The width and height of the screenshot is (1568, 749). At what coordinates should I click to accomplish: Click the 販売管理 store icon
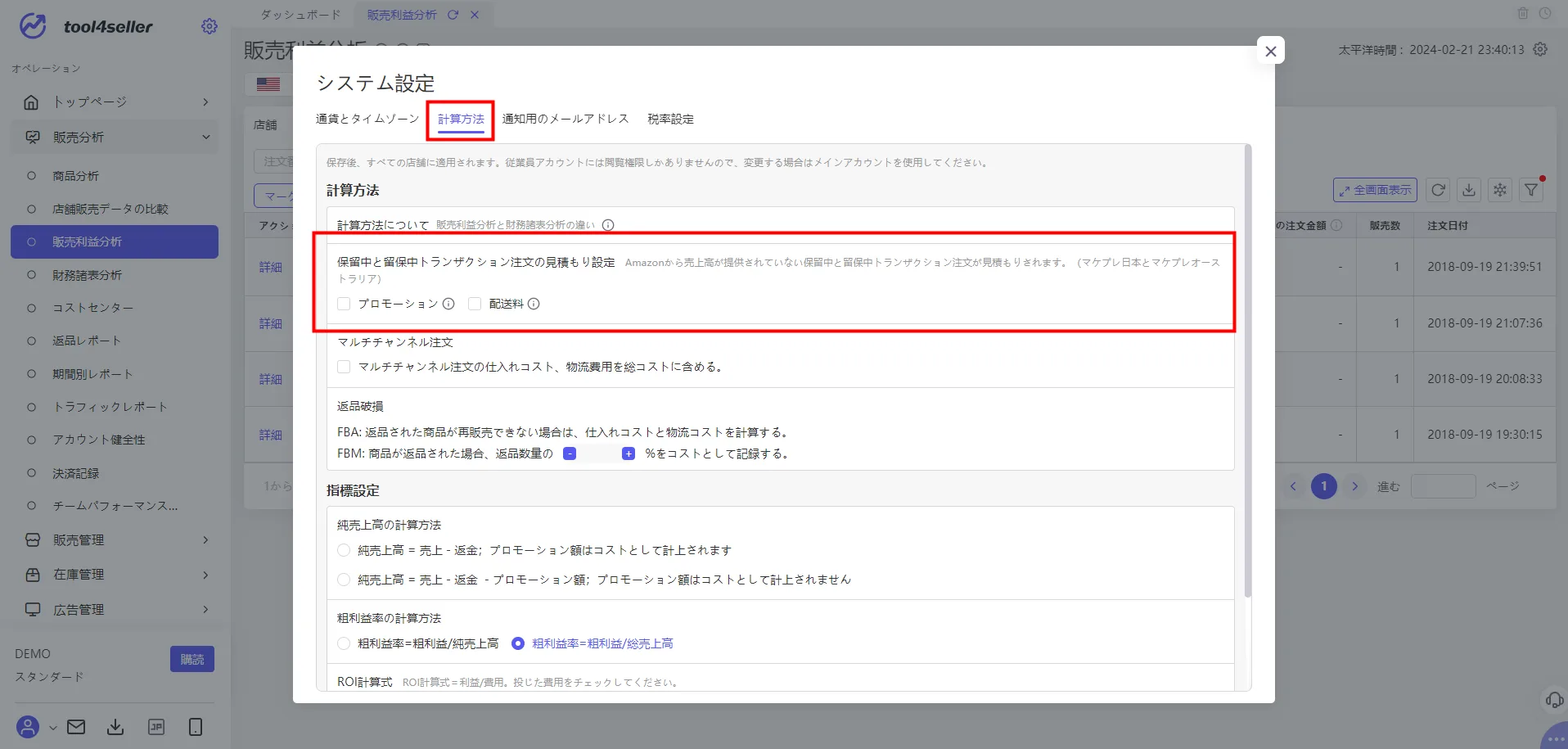[33, 540]
